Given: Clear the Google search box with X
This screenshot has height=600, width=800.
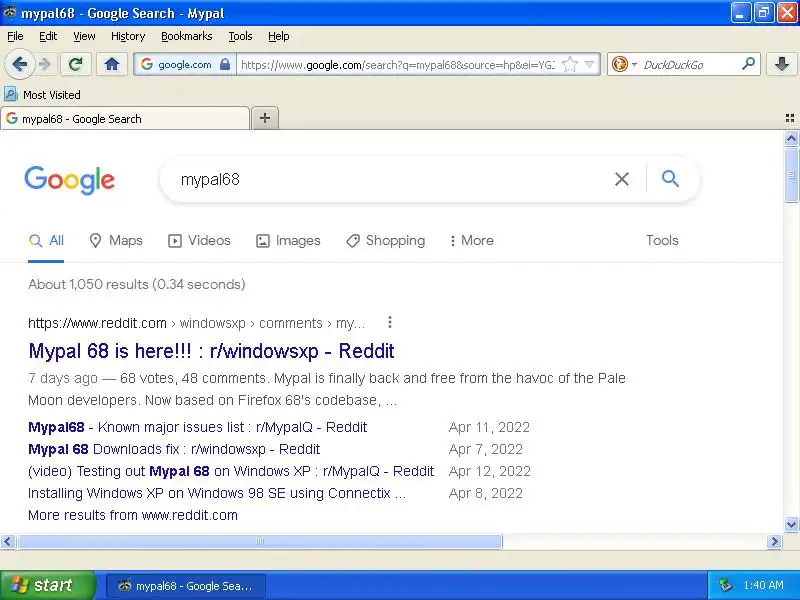Looking at the screenshot, I should click(x=621, y=179).
